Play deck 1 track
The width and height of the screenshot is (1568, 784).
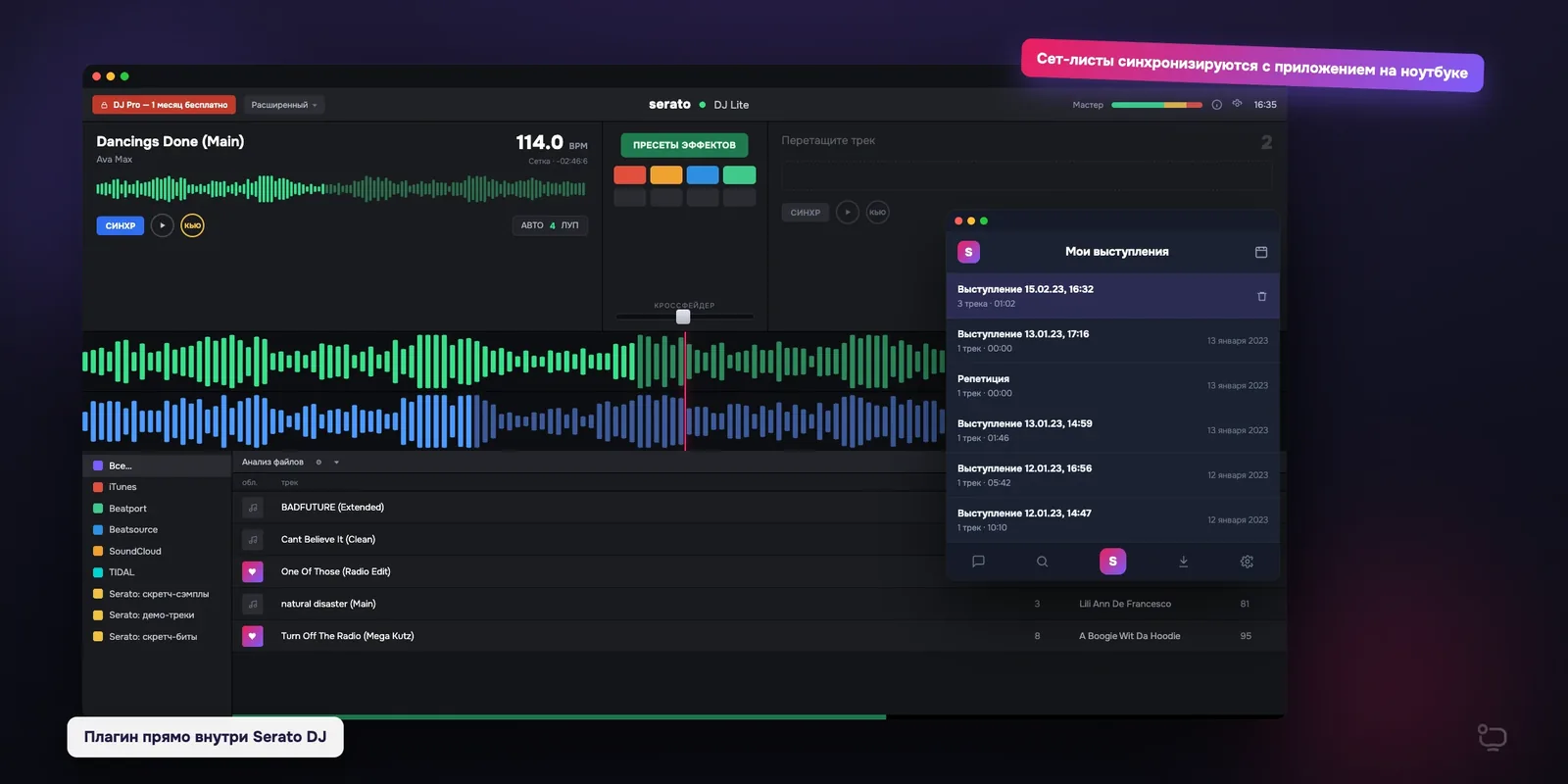click(162, 225)
